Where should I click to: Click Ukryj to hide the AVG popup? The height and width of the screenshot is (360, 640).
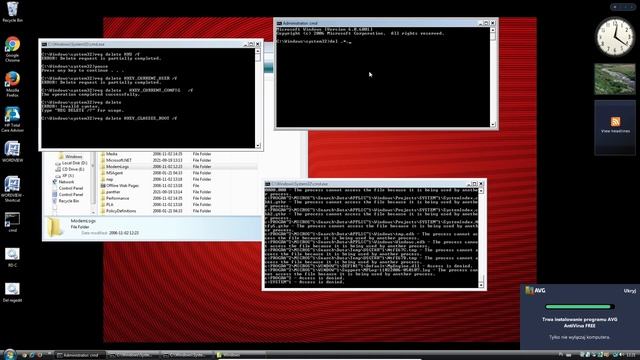click(629, 291)
